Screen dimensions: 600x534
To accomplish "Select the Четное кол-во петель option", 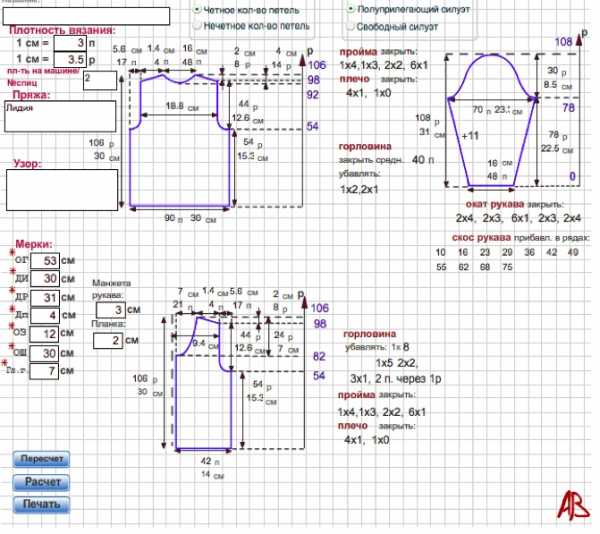I will pyautogui.click(x=198, y=8).
